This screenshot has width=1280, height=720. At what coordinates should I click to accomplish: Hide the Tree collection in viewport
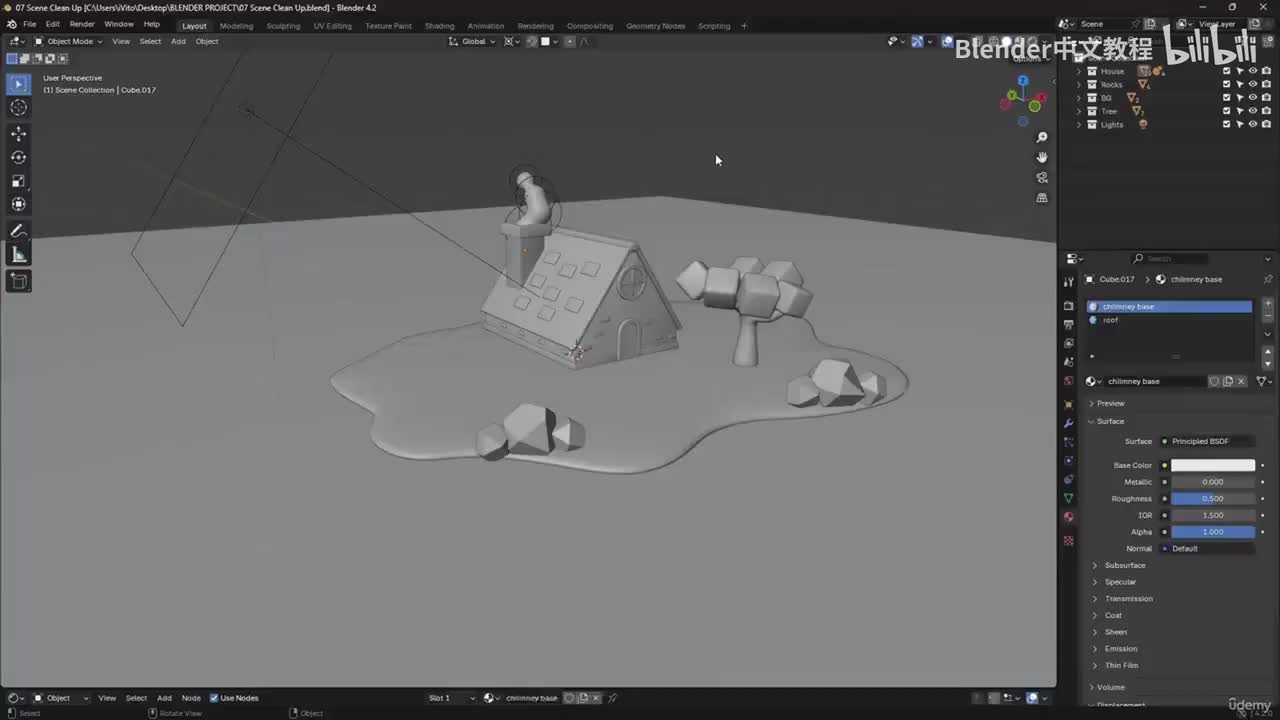pyautogui.click(x=1253, y=111)
